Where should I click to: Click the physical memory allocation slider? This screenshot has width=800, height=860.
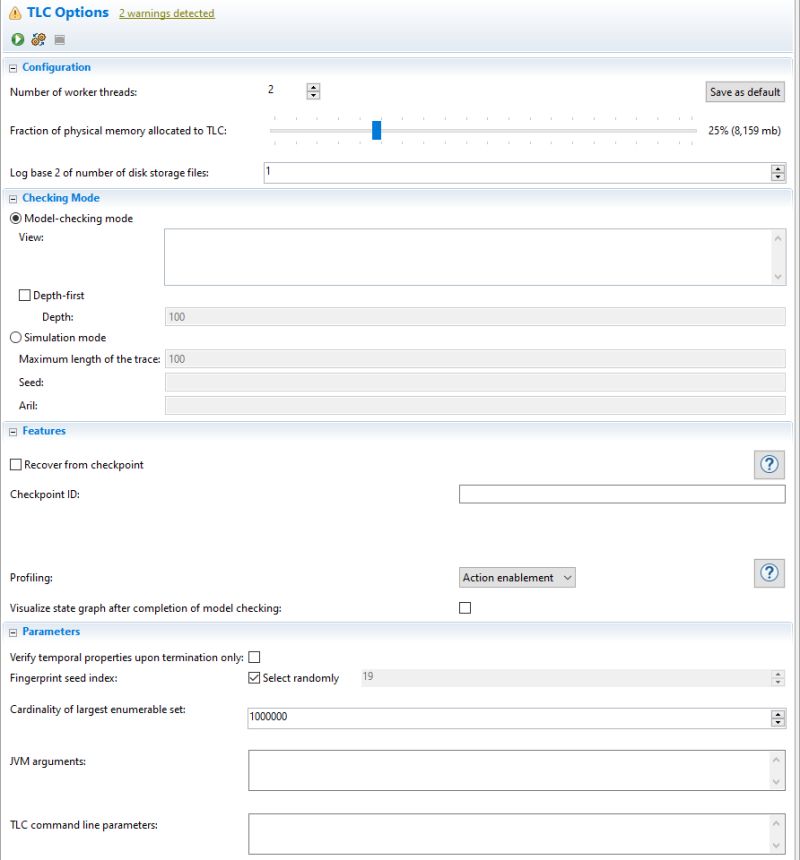click(x=376, y=130)
